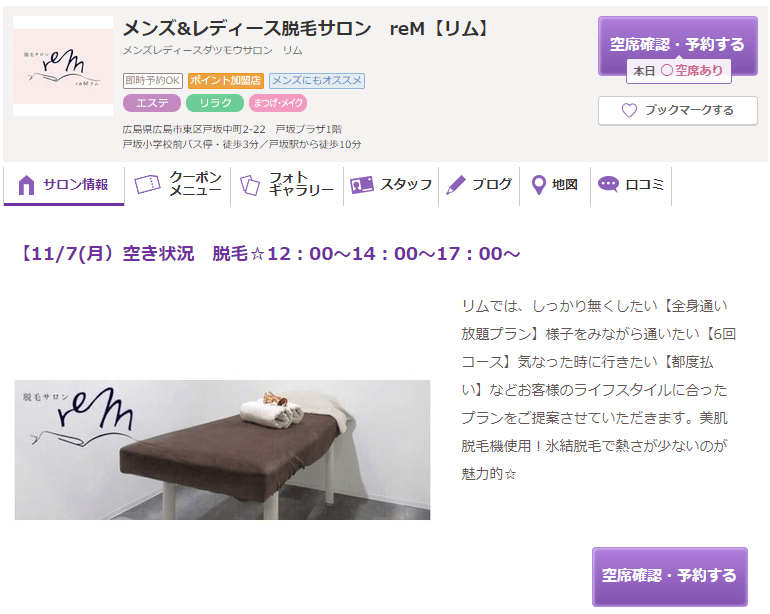Select the まつげ・メイク pink tag
770x614 pixels.
tap(278, 103)
